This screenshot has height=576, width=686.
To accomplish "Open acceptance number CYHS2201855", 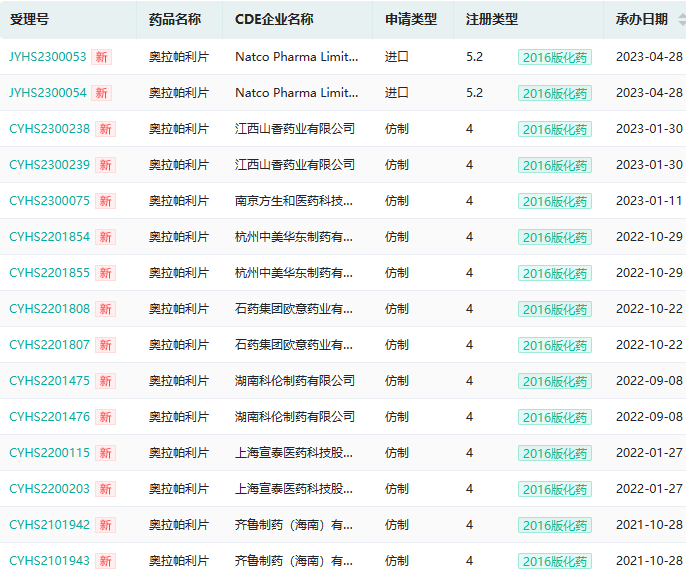I will click(x=49, y=273).
